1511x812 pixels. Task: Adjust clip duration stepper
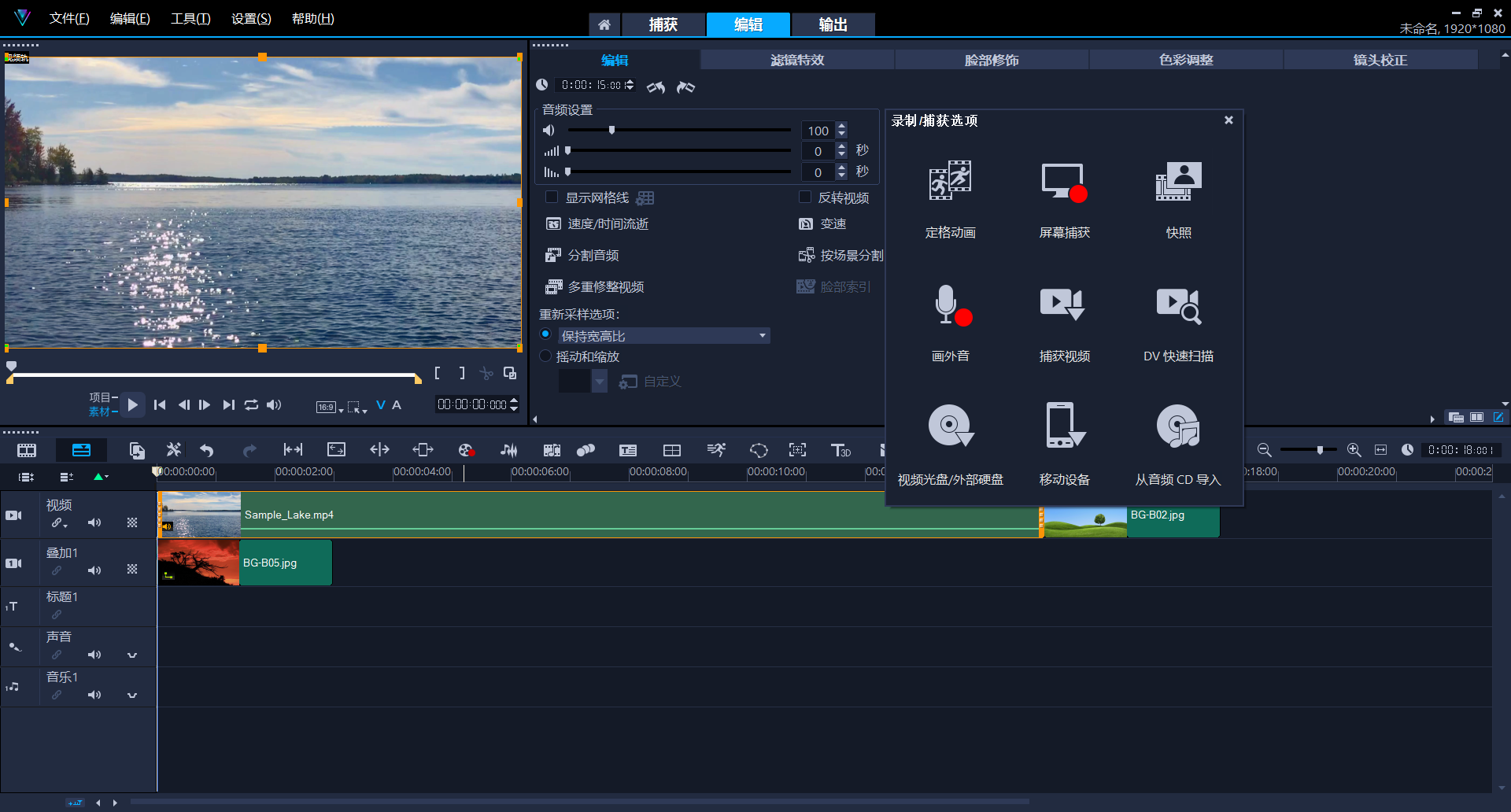(629, 85)
